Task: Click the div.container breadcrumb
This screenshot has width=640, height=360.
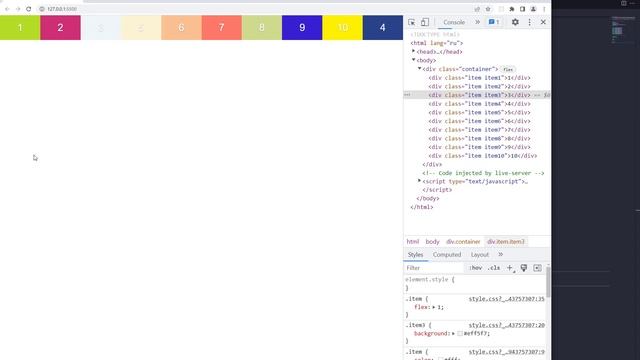Action: click(x=463, y=242)
